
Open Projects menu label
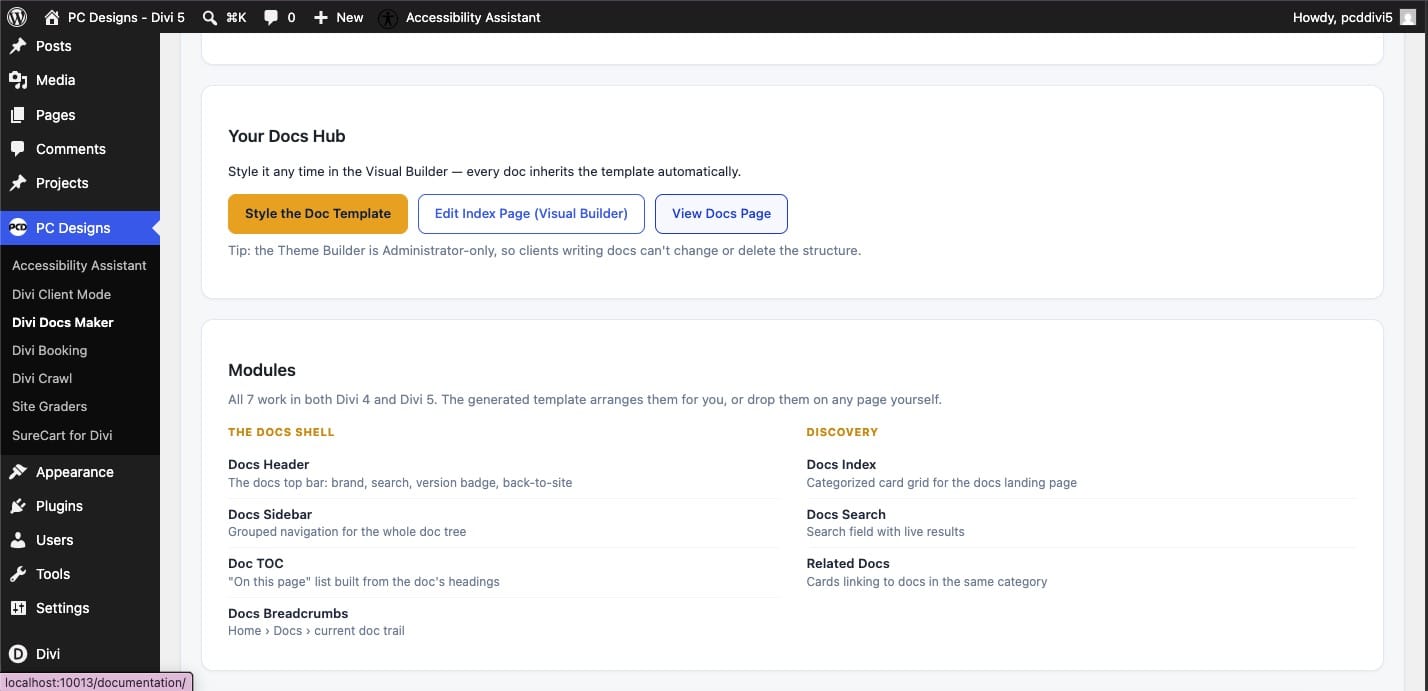click(x=62, y=183)
